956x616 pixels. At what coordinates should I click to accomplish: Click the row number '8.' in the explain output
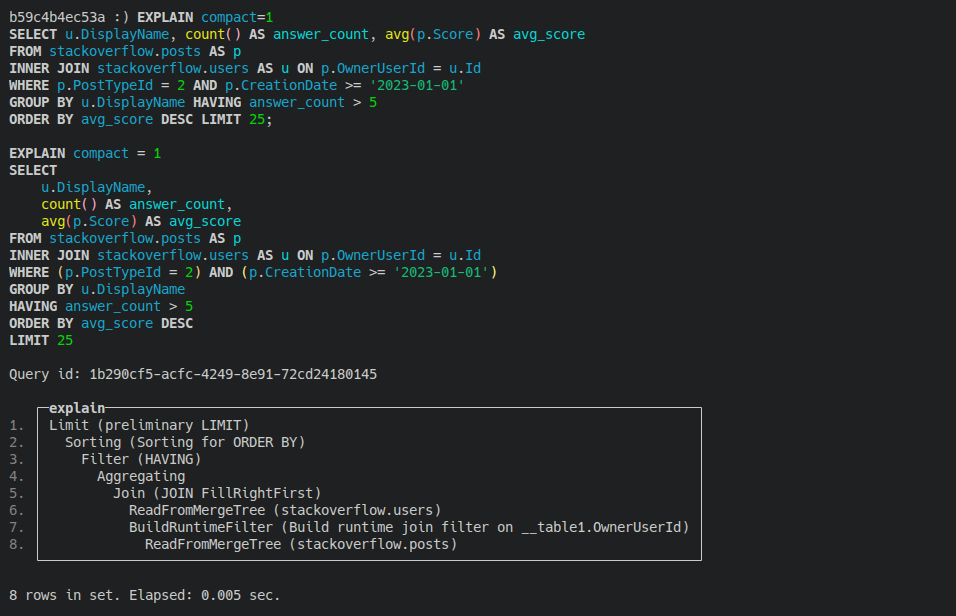[x=16, y=545]
